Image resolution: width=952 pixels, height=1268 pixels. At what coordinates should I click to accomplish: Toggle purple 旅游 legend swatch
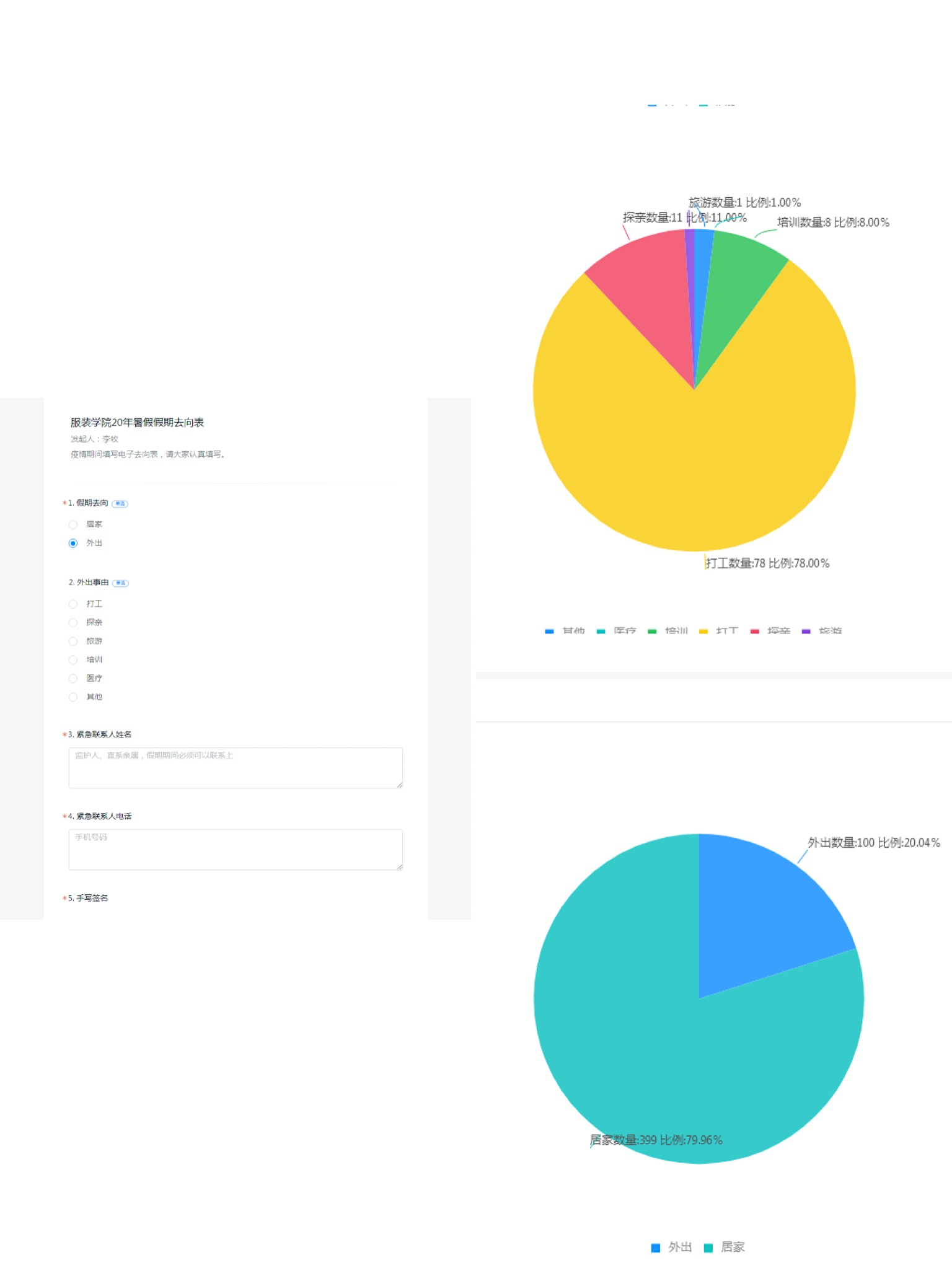pyautogui.click(x=806, y=631)
